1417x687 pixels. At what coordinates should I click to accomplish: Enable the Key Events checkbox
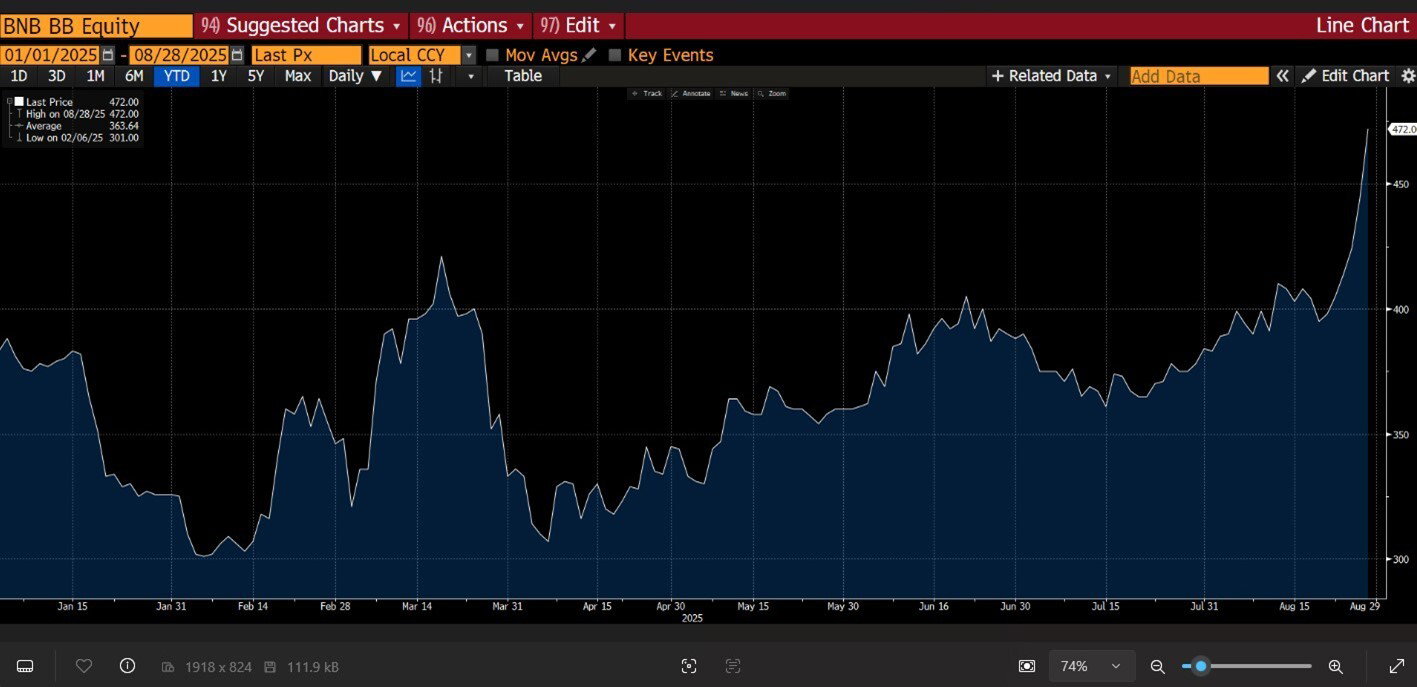point(615,55)
